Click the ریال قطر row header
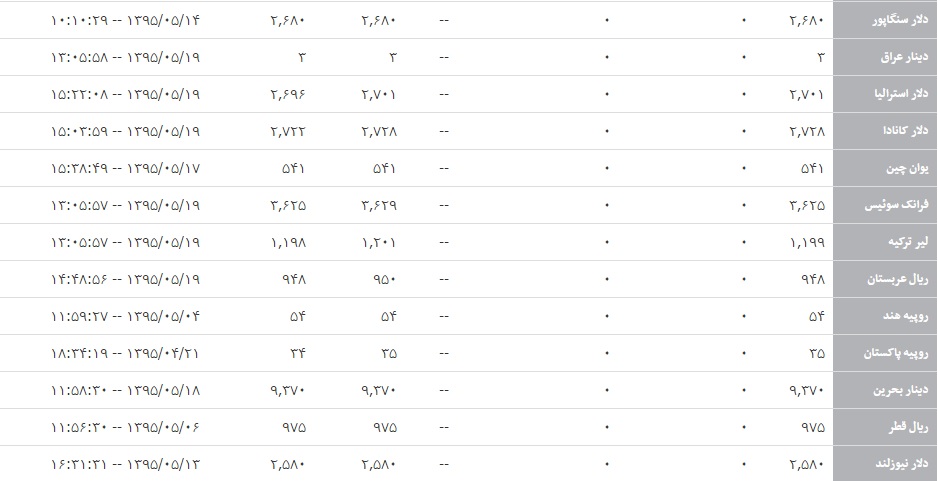This screenshot has height=481, width=938. [907, 427]
